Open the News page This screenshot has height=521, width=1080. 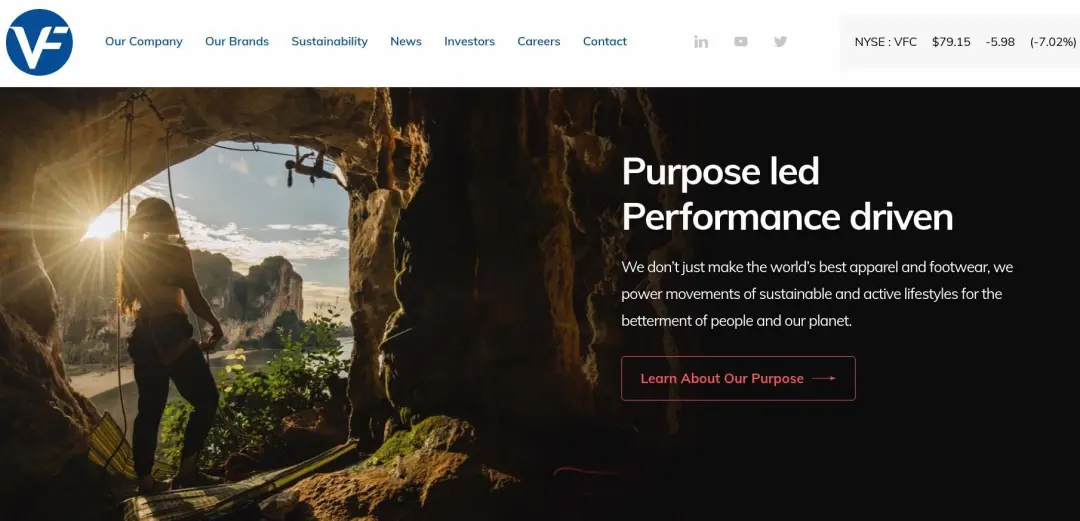(406, 41)
